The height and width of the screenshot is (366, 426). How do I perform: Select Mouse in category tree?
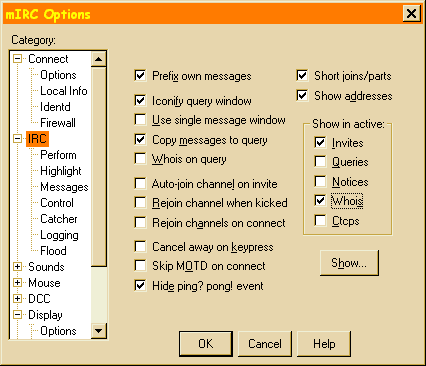[x=44, y=283]
